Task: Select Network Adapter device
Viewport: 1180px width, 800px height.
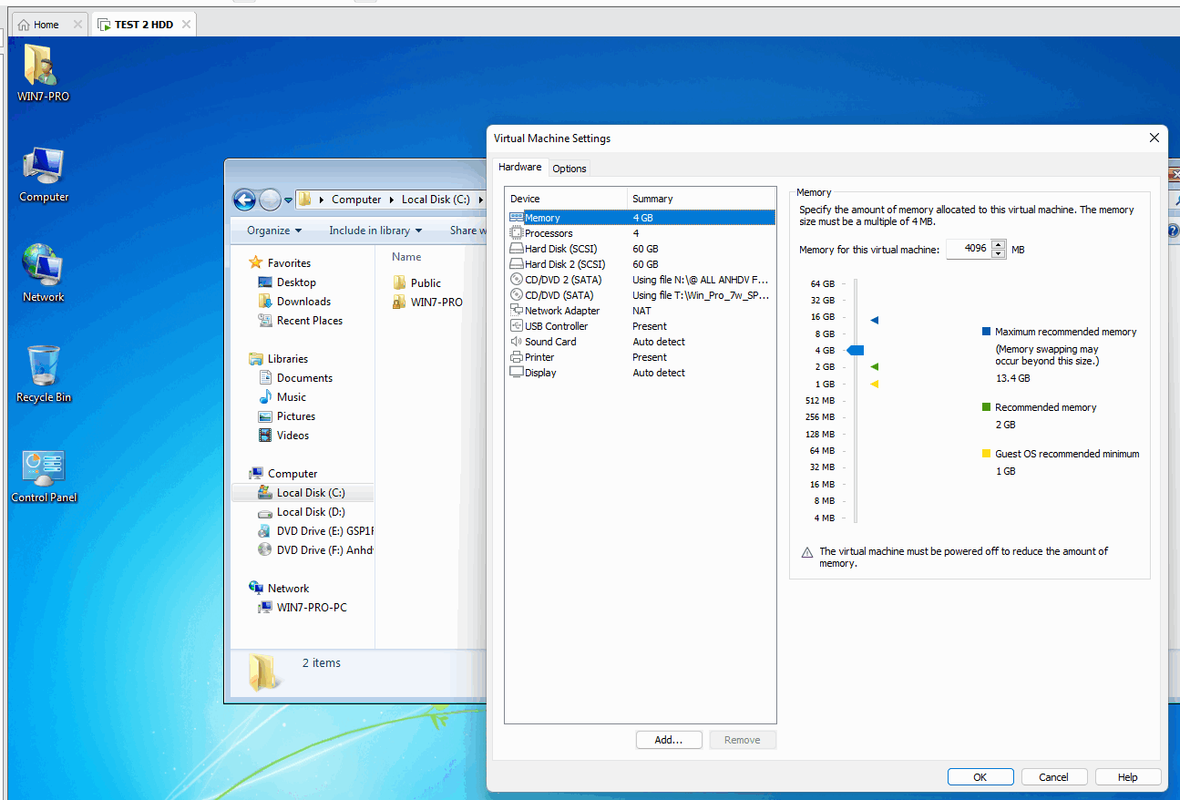Action: [x=641, y=310]
